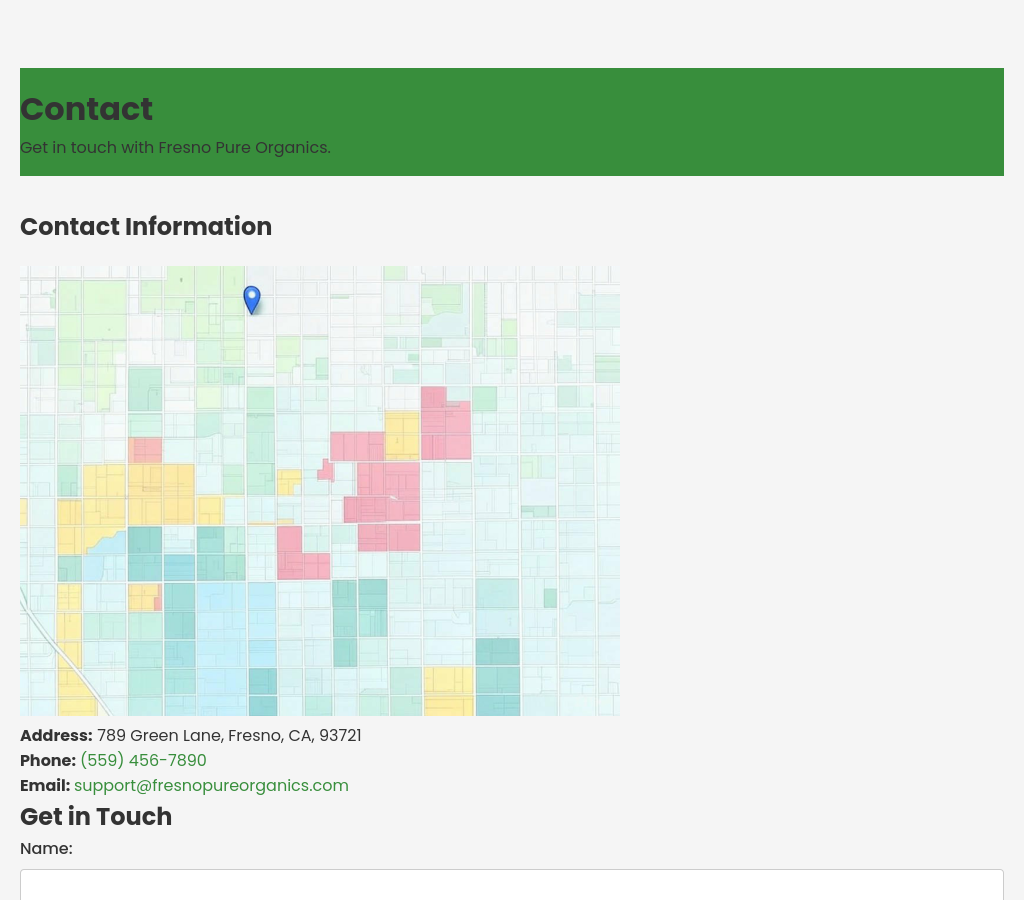Click the "Contact" page heading
Viewport: 1024px width, 900px height.
pos(86,109)
